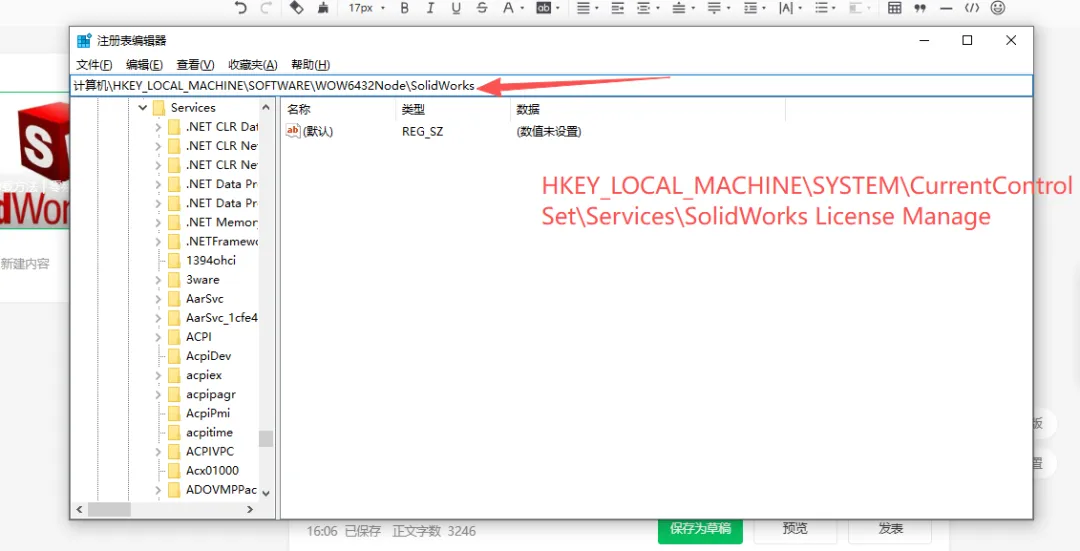Expand the 3ware key
1080x551 pixels.
click(158, 280)
